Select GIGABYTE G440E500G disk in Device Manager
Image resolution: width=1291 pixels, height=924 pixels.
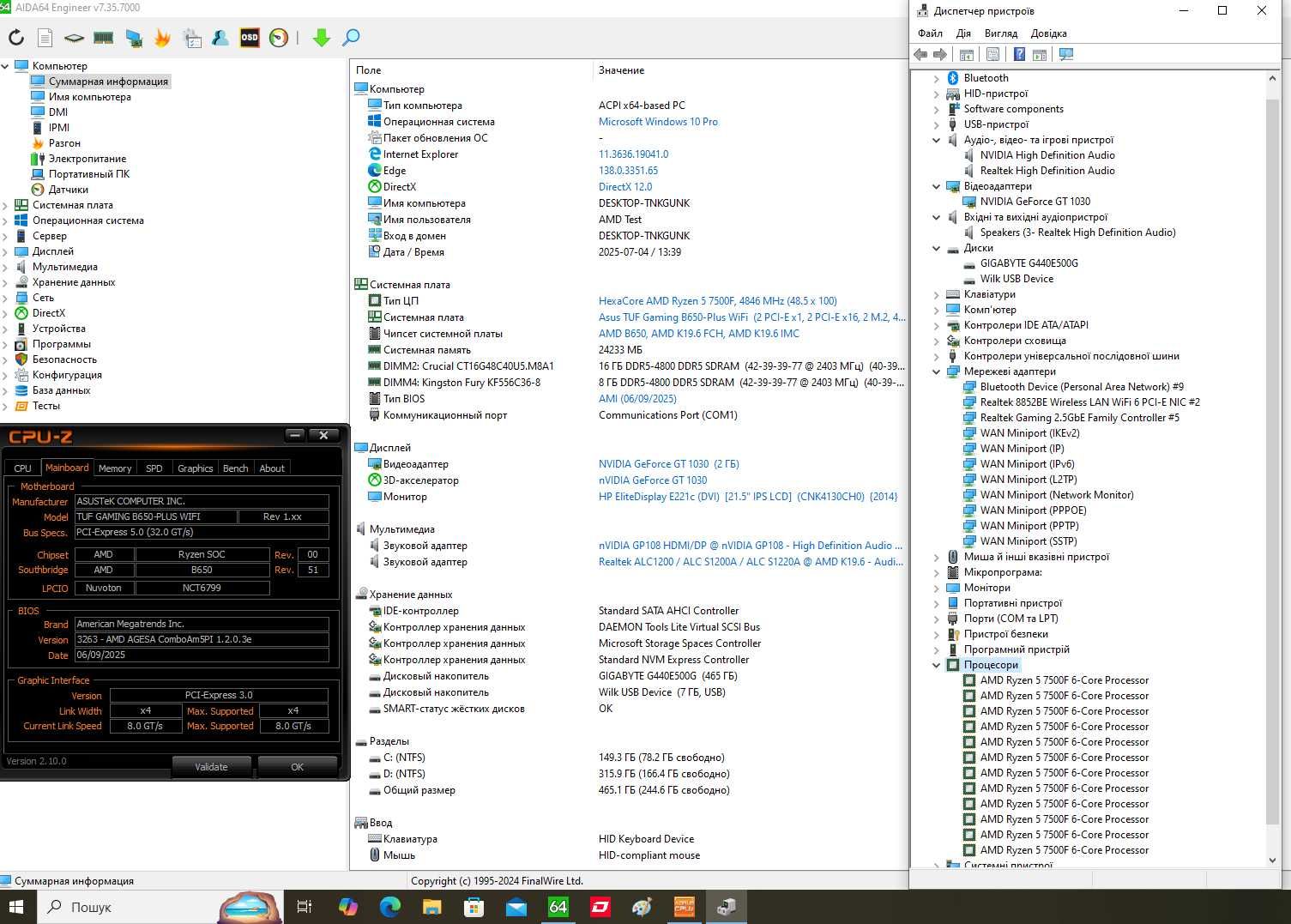[x=1029, y=263]
